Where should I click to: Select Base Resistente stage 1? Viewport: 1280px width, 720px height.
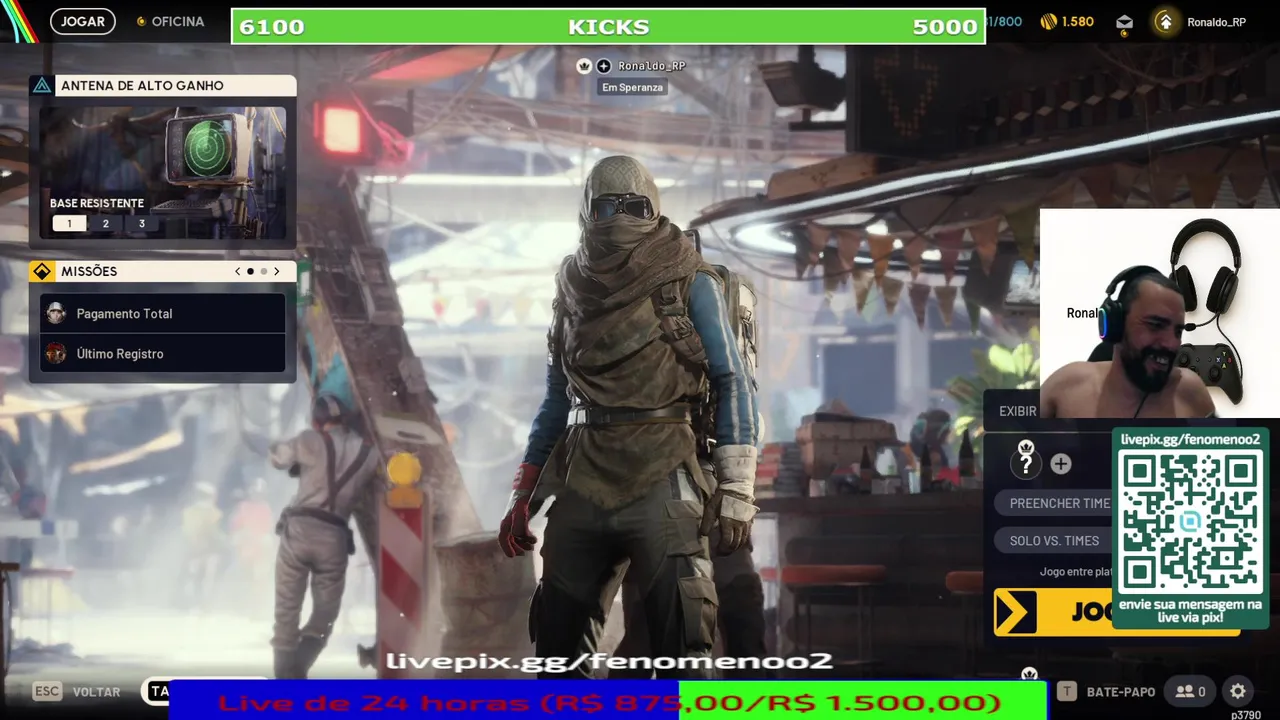coord(69,224)
